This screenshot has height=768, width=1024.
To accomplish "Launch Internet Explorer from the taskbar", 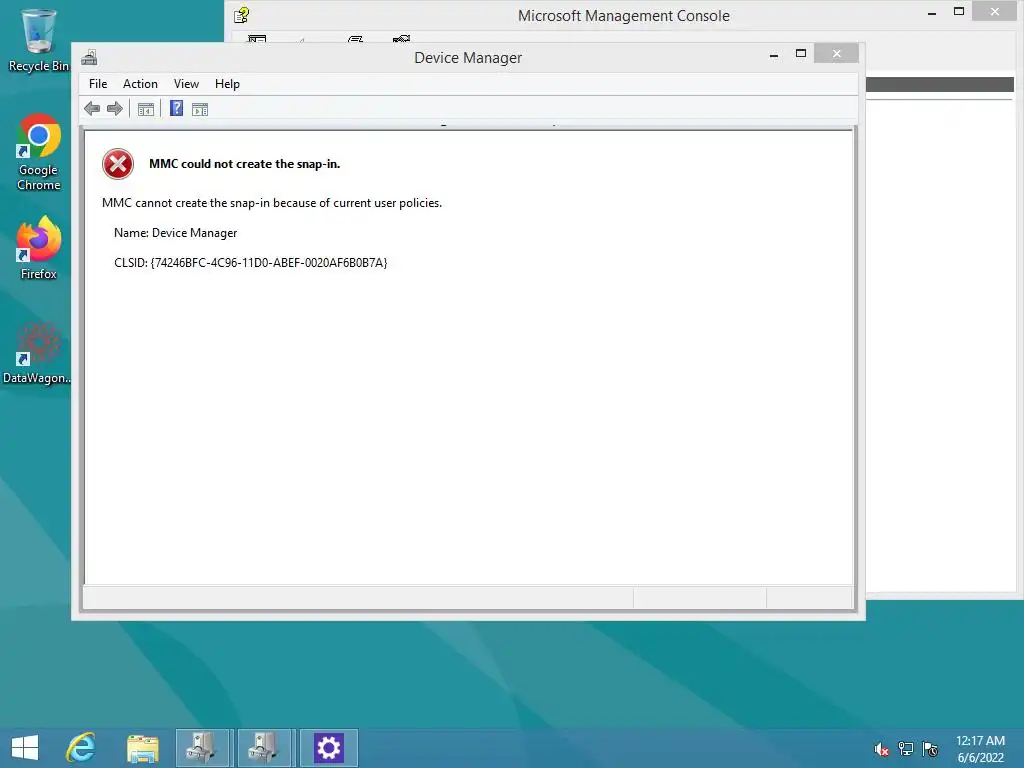I will pyautogui.click(x=81, y=748).
